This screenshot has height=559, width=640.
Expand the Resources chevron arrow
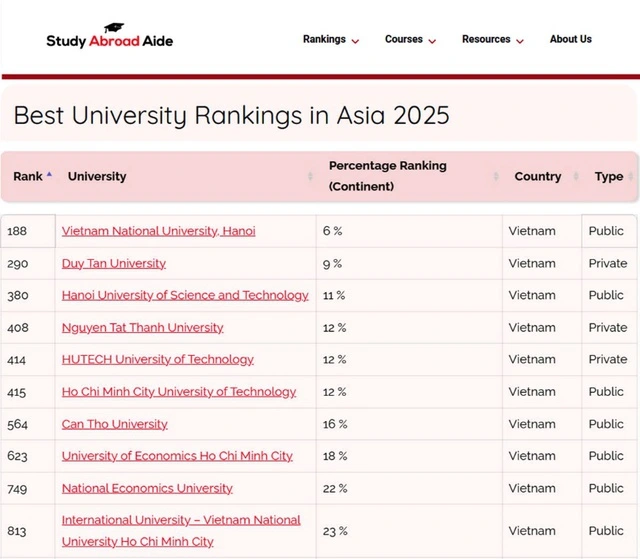520,41
